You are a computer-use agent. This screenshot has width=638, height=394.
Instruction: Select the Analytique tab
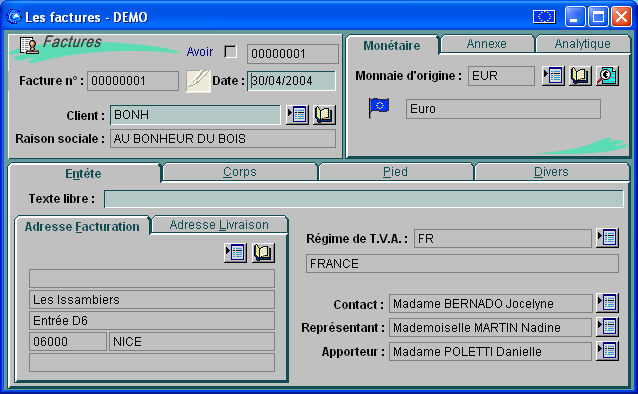coord(583,44)
